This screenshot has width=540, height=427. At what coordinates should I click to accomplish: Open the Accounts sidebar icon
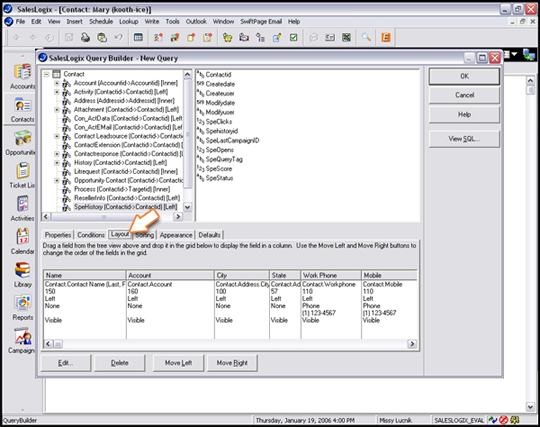[22, 72]
